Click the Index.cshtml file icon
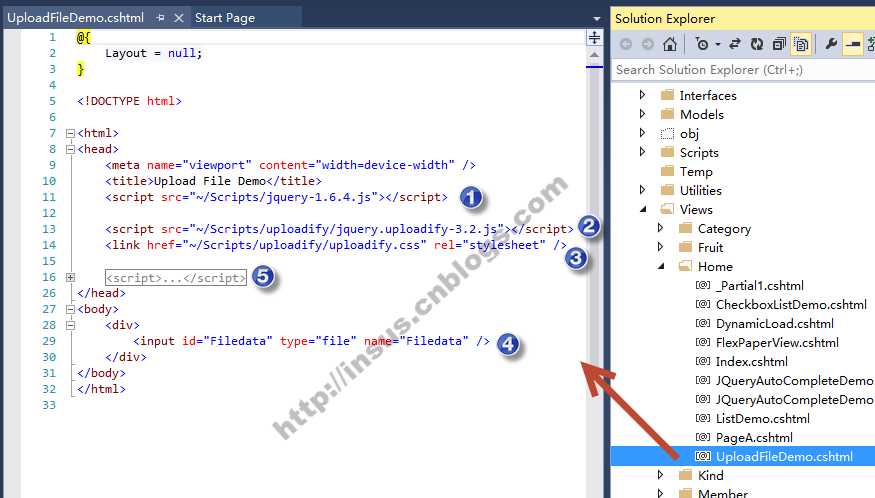Screen dimensions: 875x498 [x=703, y=361]
